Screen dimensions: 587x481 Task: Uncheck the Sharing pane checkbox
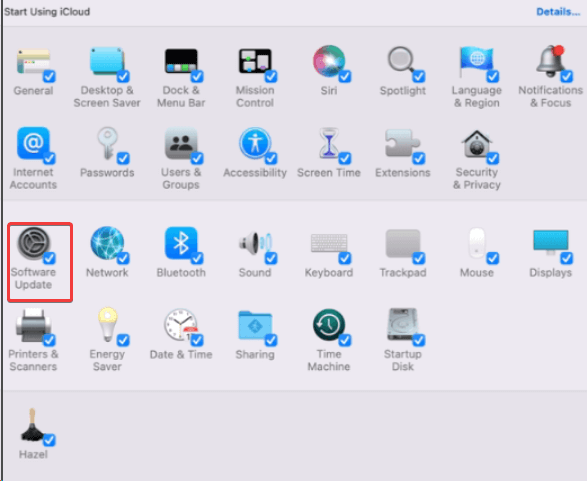coord(271,340)
